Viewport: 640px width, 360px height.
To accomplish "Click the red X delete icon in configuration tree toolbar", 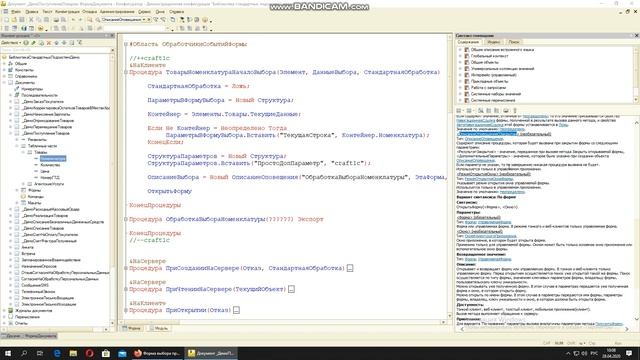I will pyautogui.click(x=49, y=42).
